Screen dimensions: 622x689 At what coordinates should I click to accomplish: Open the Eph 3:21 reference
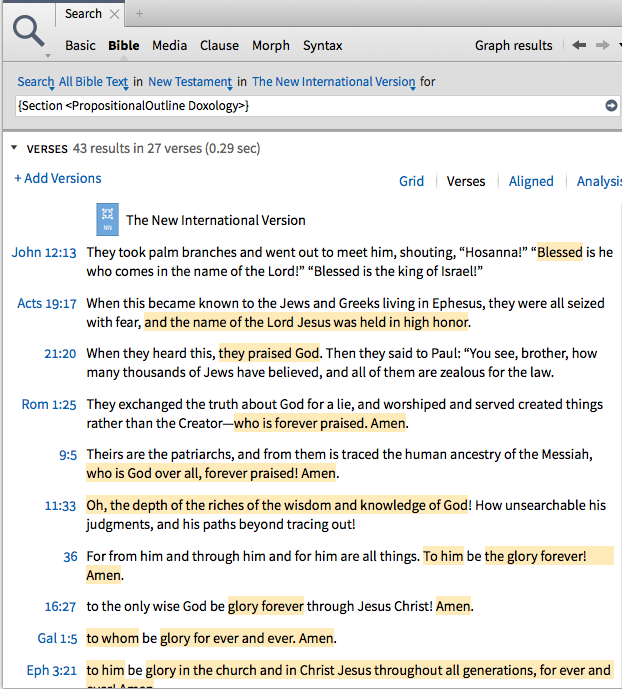[51, 670]
